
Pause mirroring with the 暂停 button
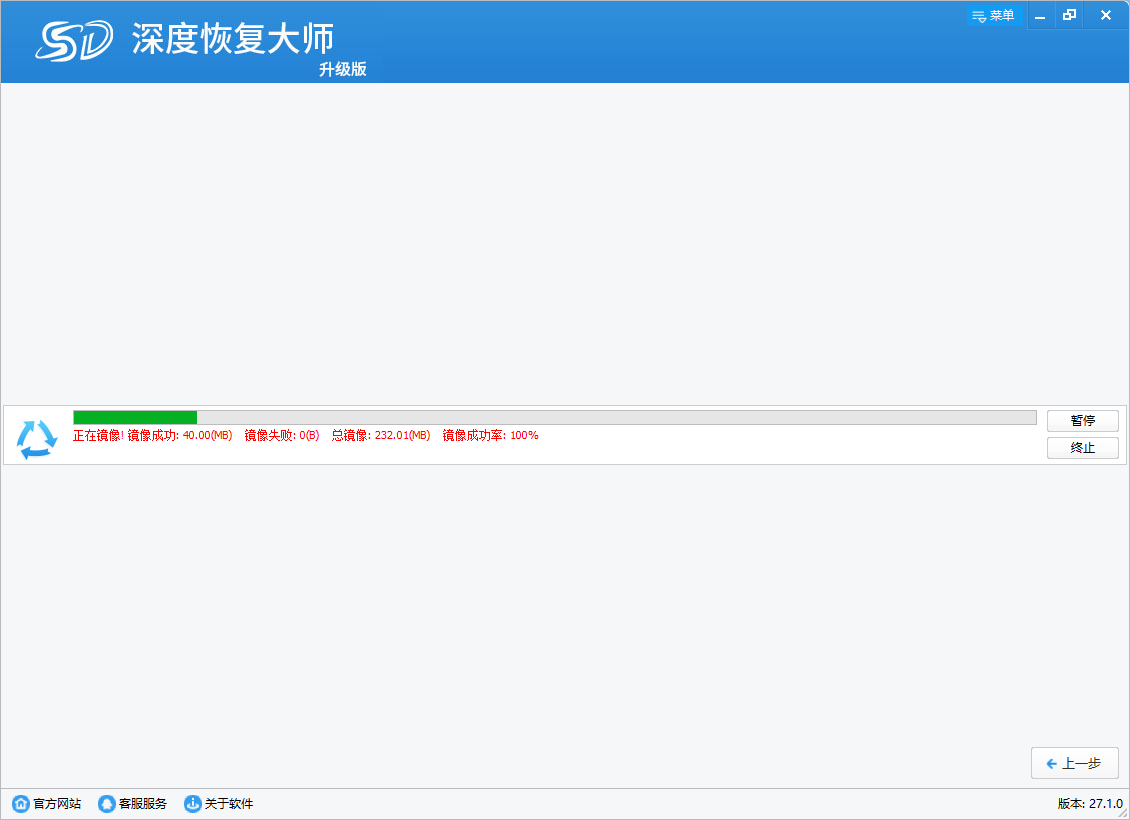pos(1082,420)
